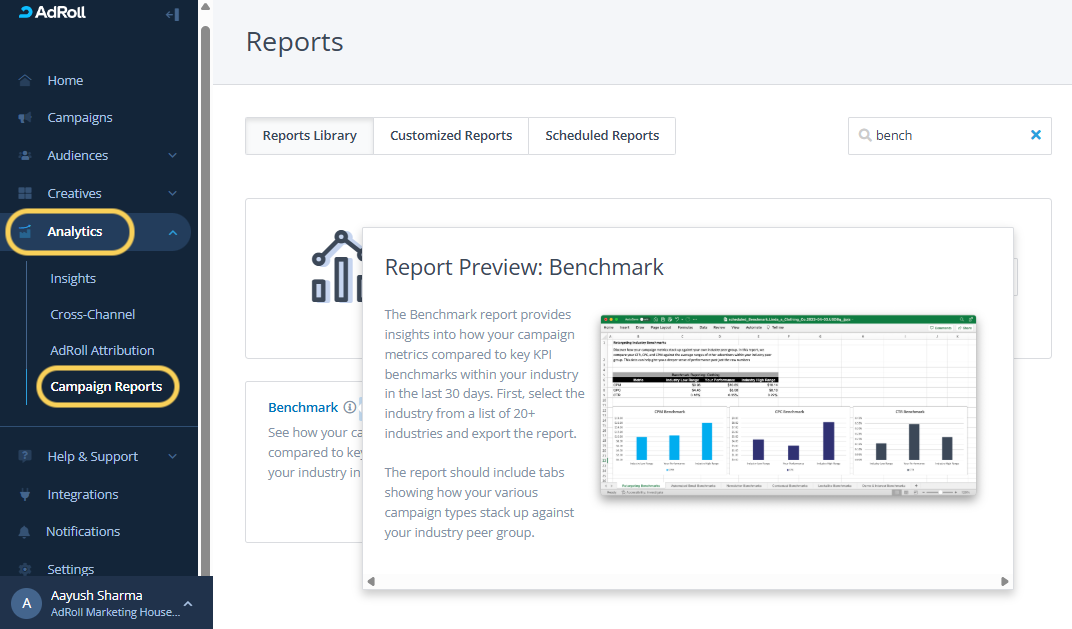Expand the Help & Support chevron

[172, 457]
